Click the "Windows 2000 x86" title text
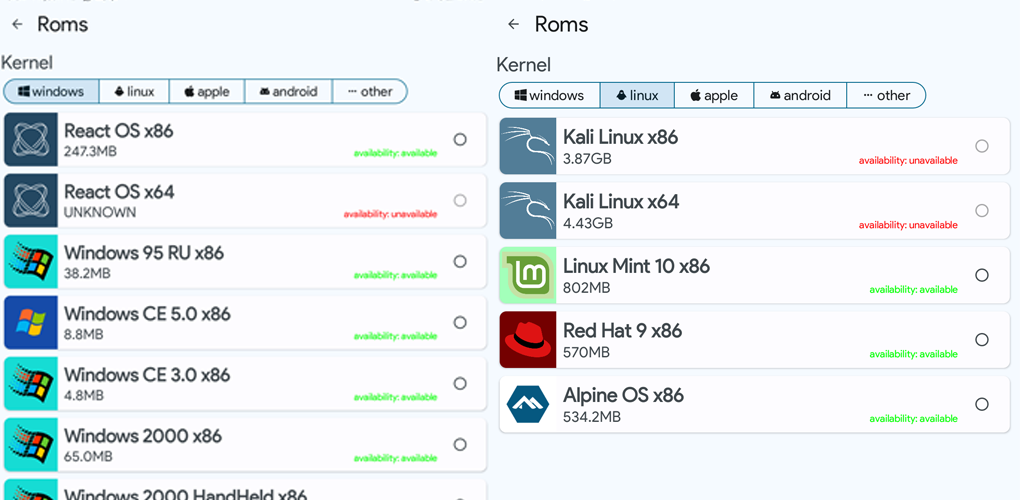The height and width of the screenshot is (500, 1020). pos(143,436)
